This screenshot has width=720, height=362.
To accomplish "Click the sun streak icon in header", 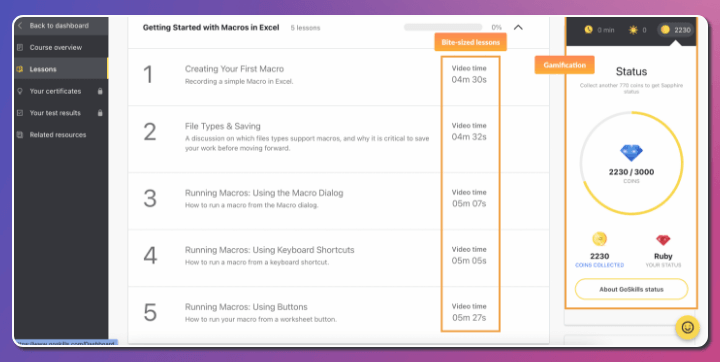I will tap(633, 30).
